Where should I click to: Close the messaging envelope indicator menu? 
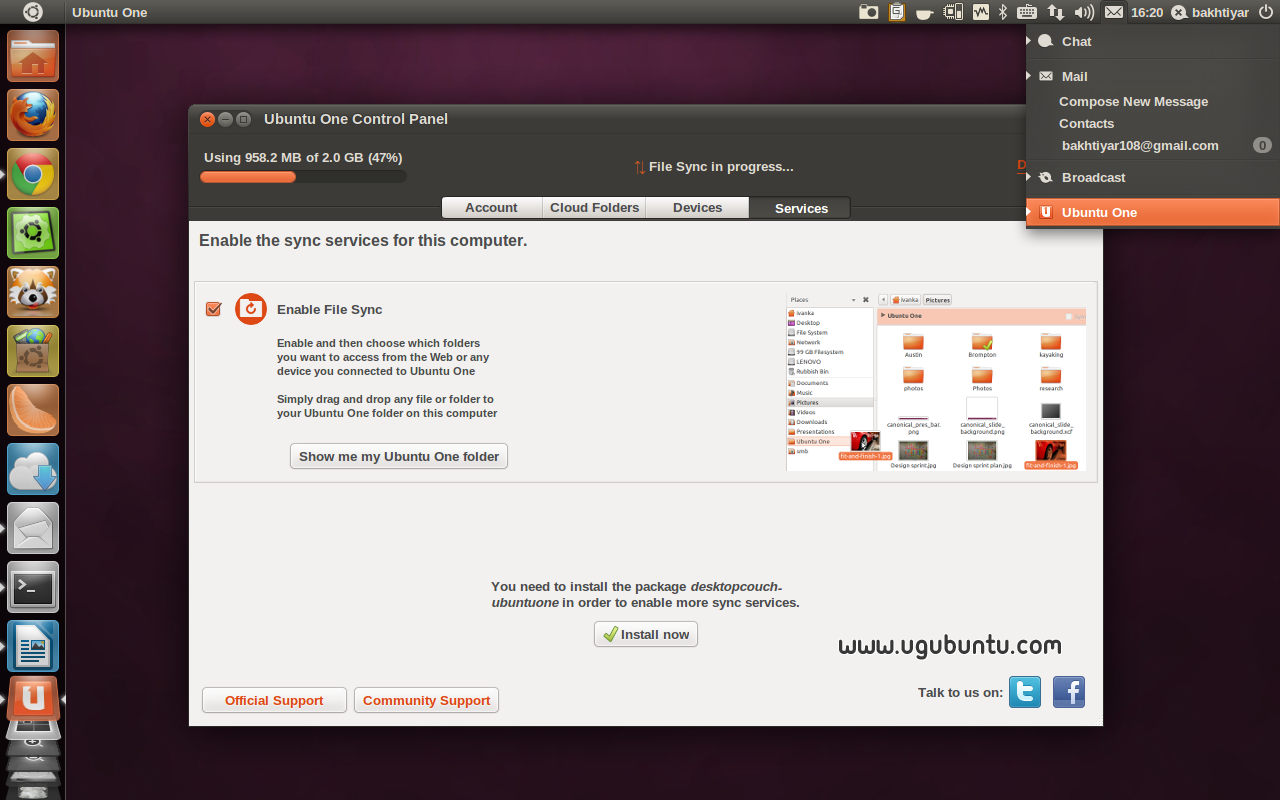click(x=1113, y=12)
